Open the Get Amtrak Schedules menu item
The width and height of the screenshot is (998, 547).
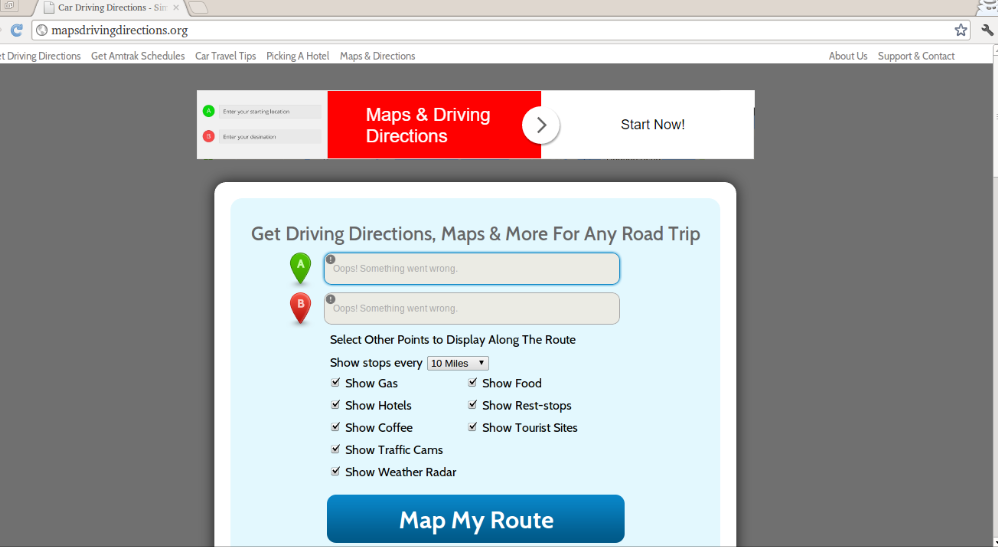(138, 56)
